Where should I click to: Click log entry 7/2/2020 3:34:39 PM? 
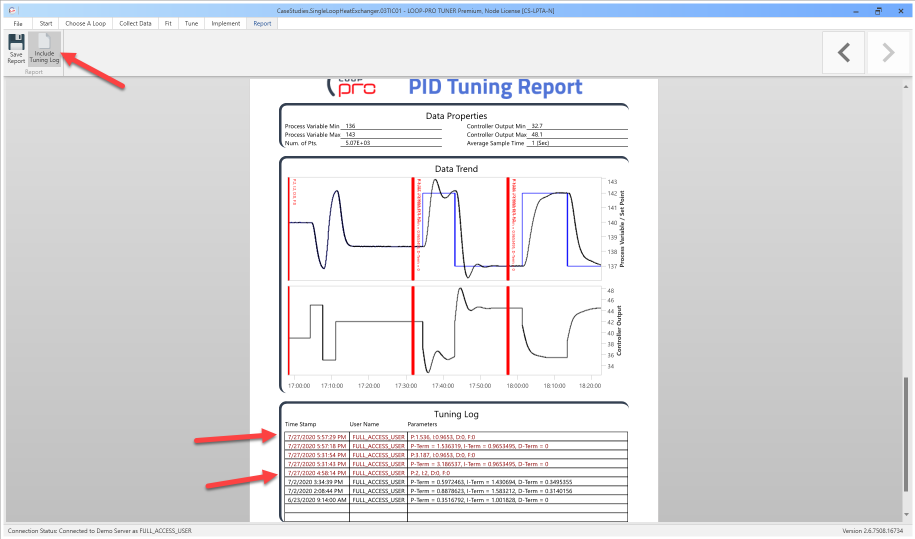(317, 482)
